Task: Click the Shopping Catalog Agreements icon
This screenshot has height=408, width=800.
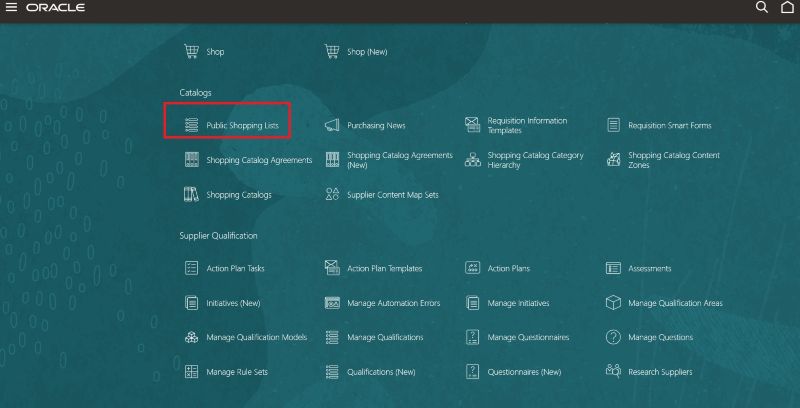Action: (x=191, y=160)
